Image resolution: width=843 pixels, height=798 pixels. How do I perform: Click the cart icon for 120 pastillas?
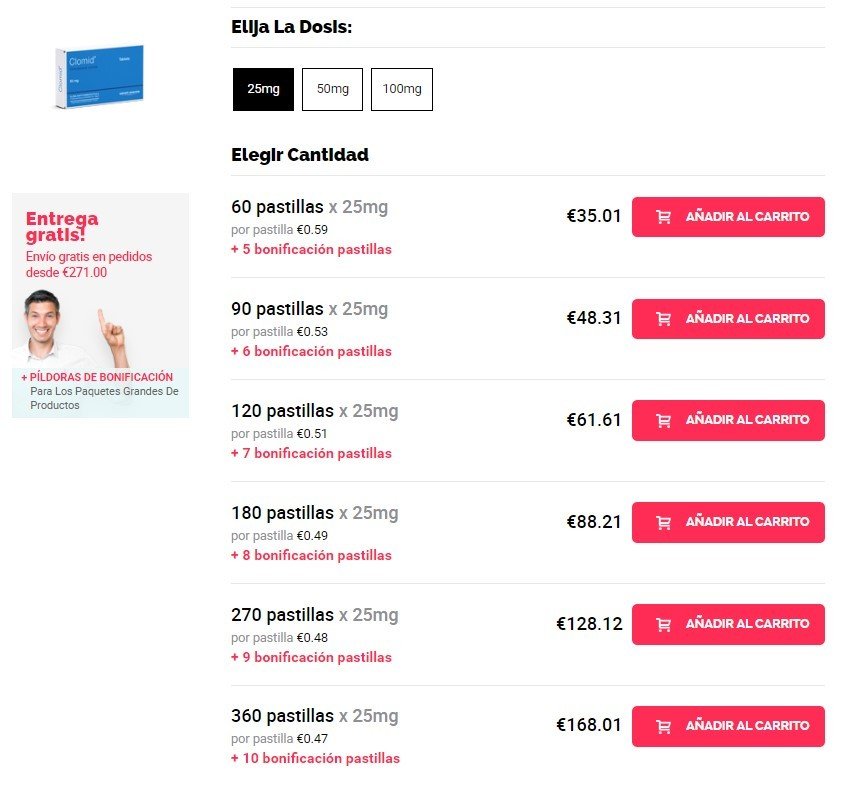point(663,421)
